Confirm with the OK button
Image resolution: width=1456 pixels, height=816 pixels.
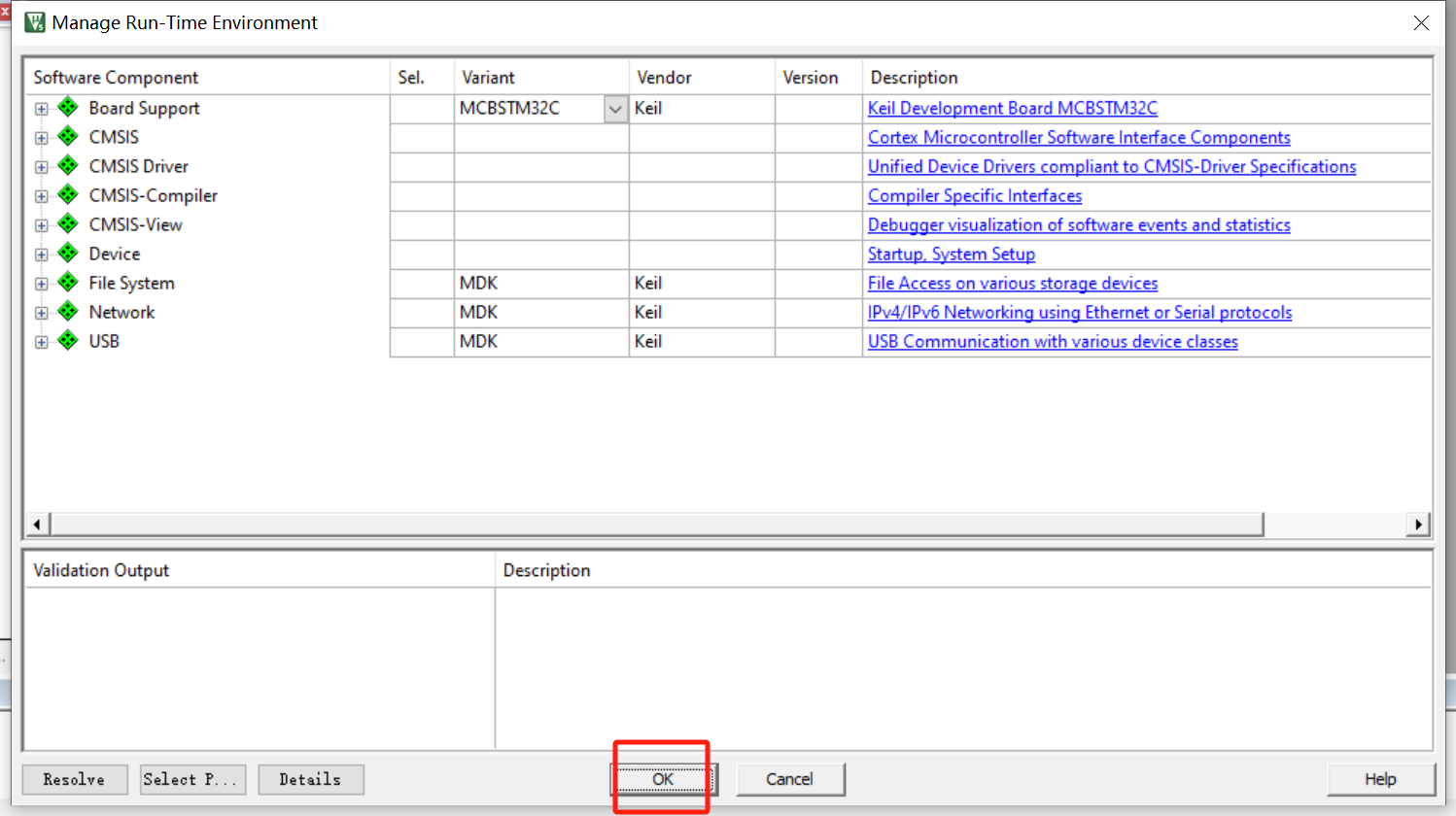[x=664, y=779]
